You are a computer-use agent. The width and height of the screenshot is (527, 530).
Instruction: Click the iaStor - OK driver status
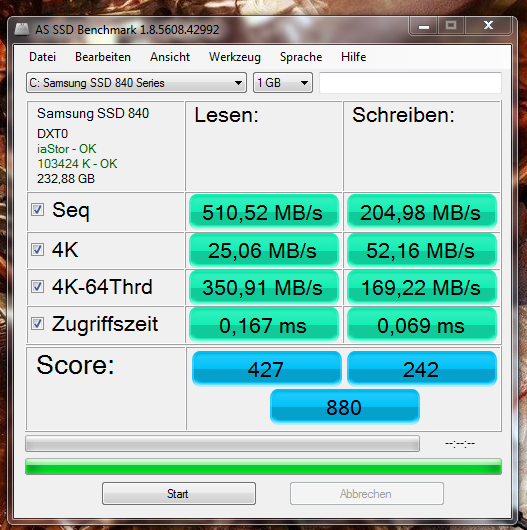tap(67, 149)
